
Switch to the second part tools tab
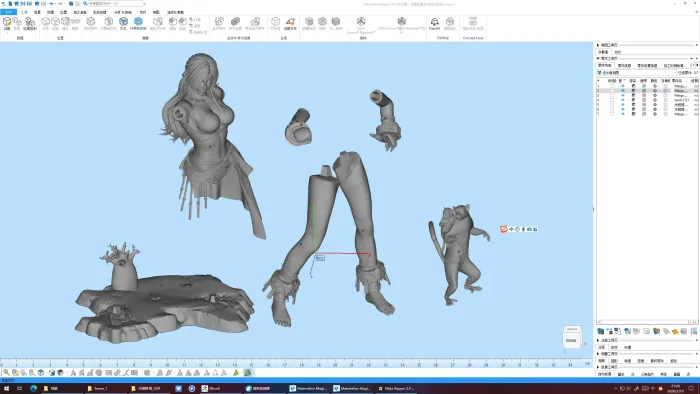click(624, 66)
